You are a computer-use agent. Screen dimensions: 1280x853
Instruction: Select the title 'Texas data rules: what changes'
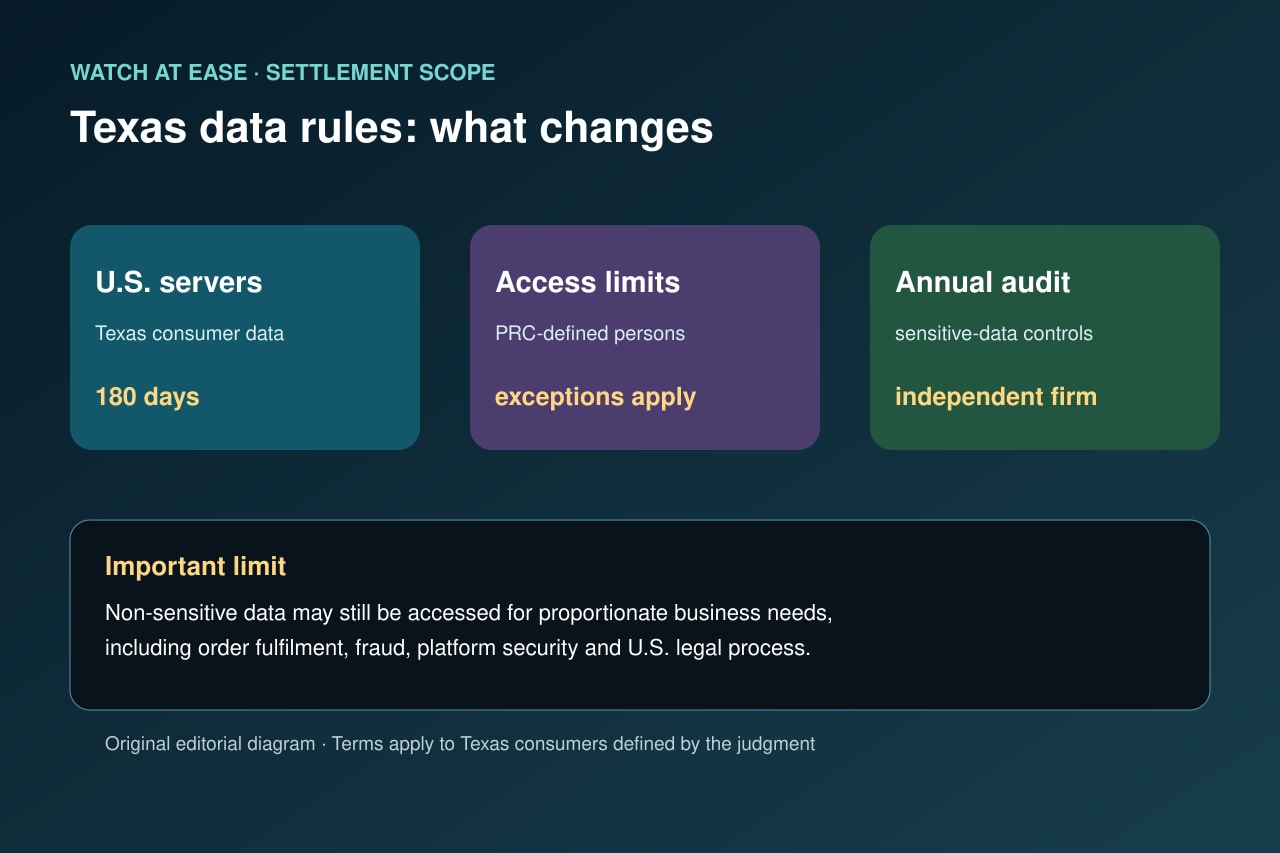[391, 128]
